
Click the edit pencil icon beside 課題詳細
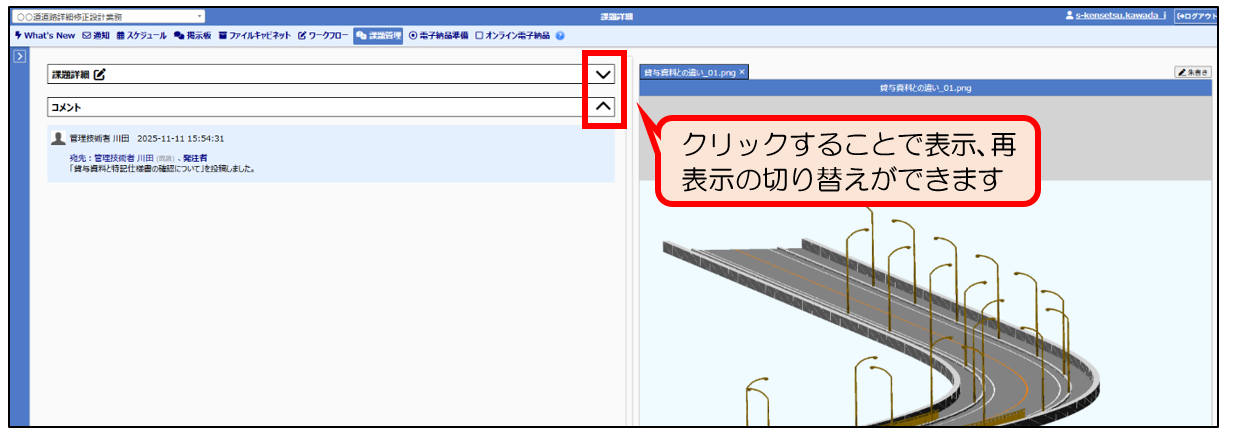click(x=100, y=74)
